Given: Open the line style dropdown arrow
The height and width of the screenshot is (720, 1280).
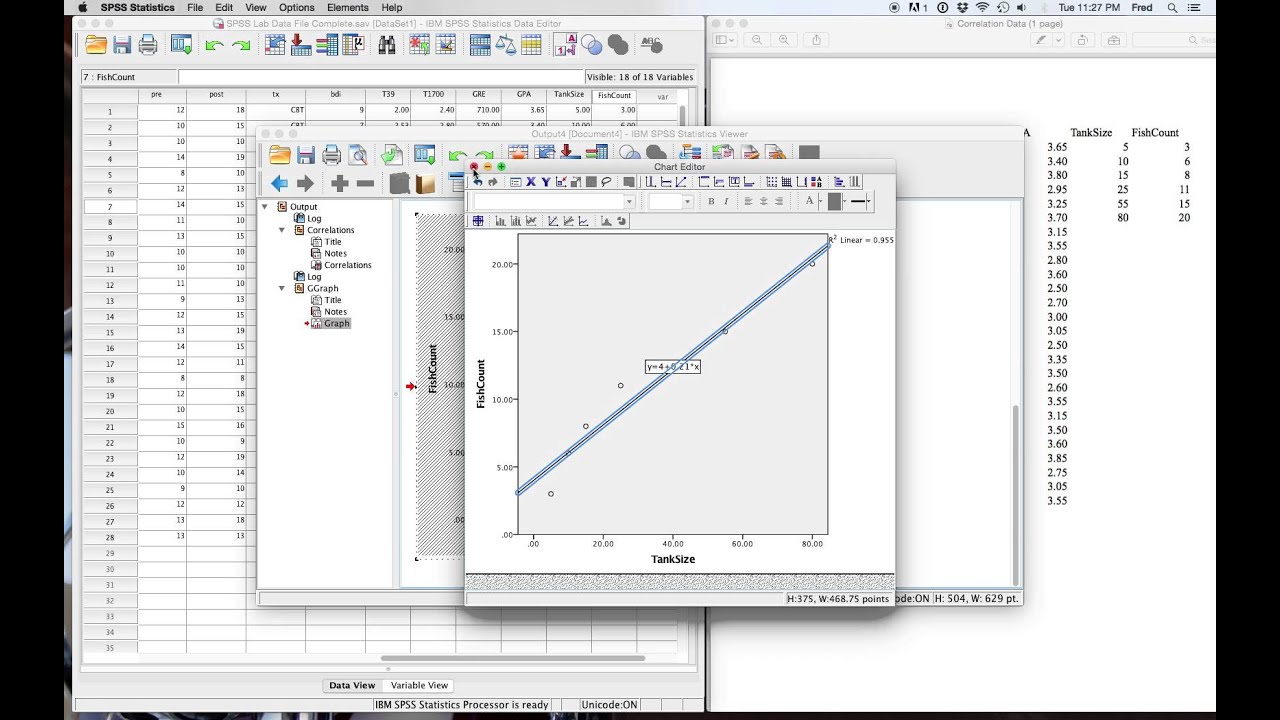Looking at the screenshot, I should pos(869,201).
